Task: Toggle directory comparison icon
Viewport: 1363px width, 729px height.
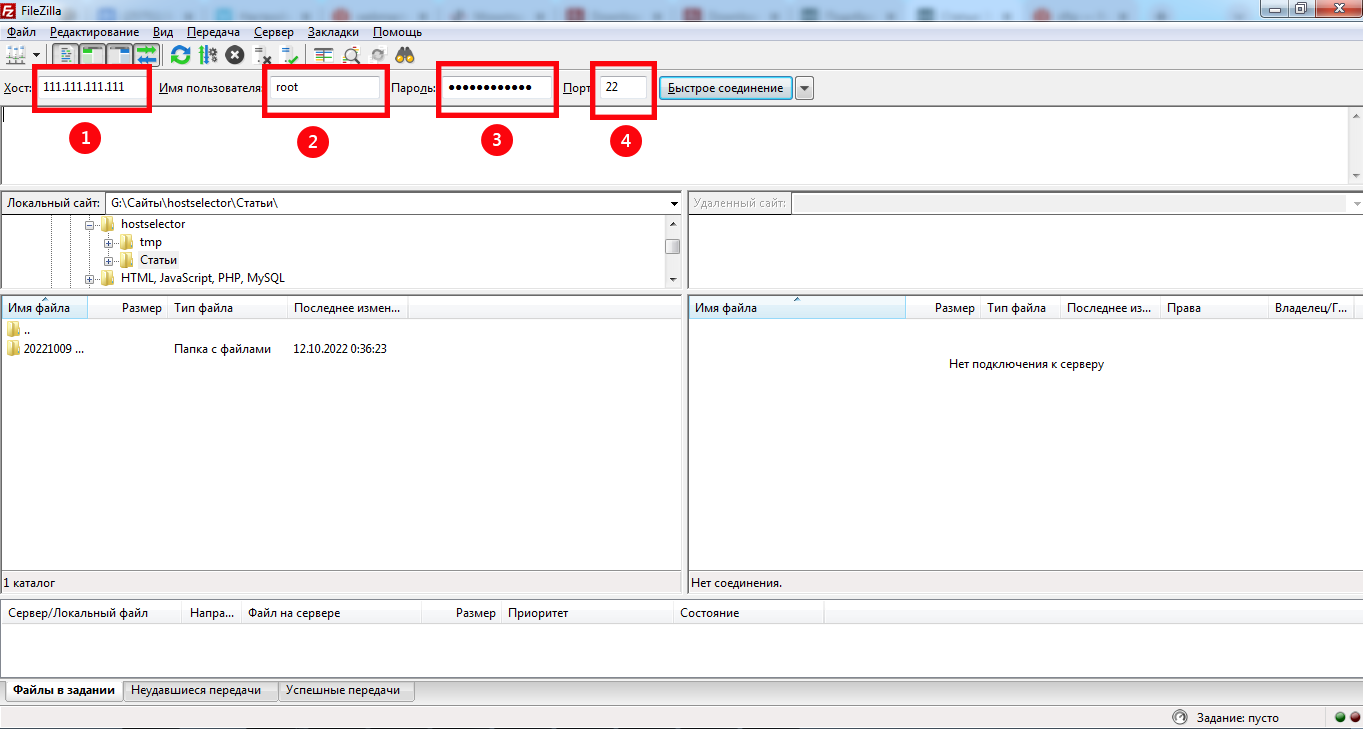Action: (x=351, y=55)
